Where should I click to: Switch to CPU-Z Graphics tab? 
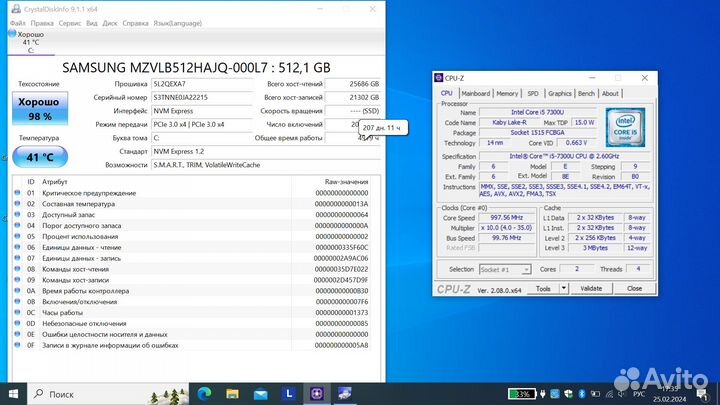coord(560,93)
